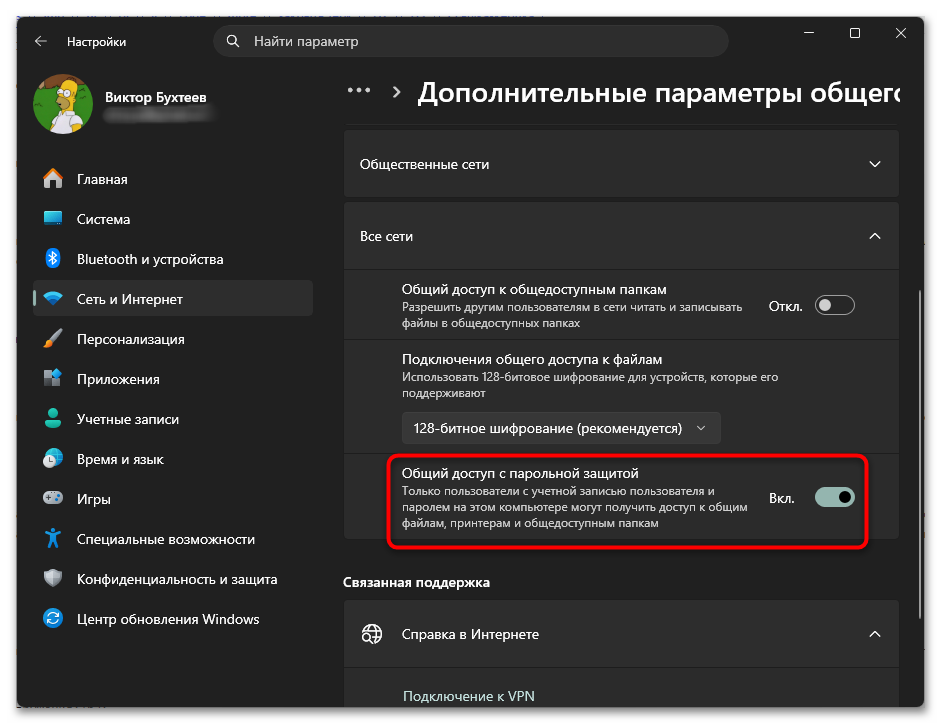This screenshot has height=724, width=941.
Task: Open the Учетные записи label
Action: (x=128, y=419)
